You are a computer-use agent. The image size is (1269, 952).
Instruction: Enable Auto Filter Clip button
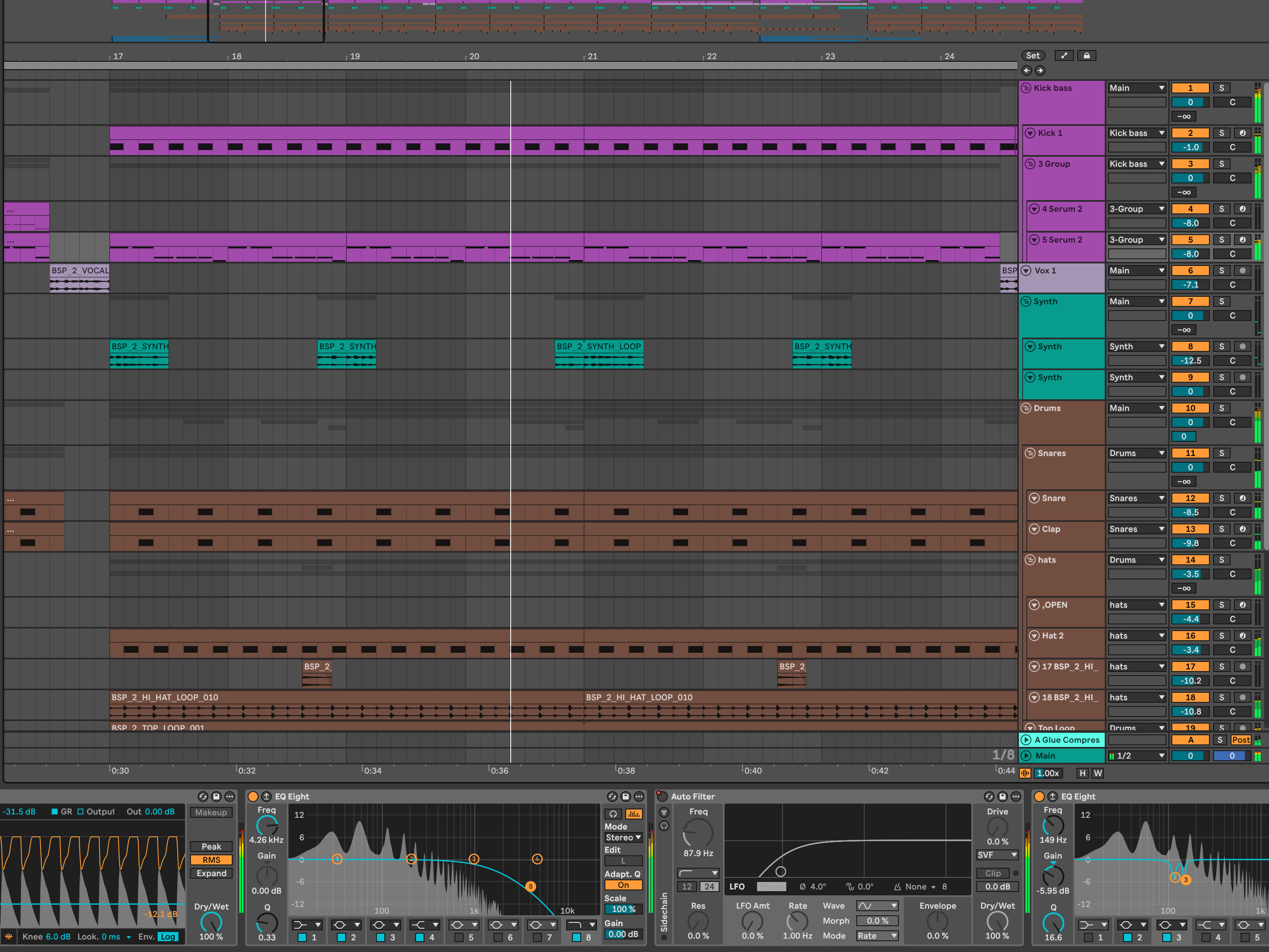pyautogui.click(x=993, y=874)
